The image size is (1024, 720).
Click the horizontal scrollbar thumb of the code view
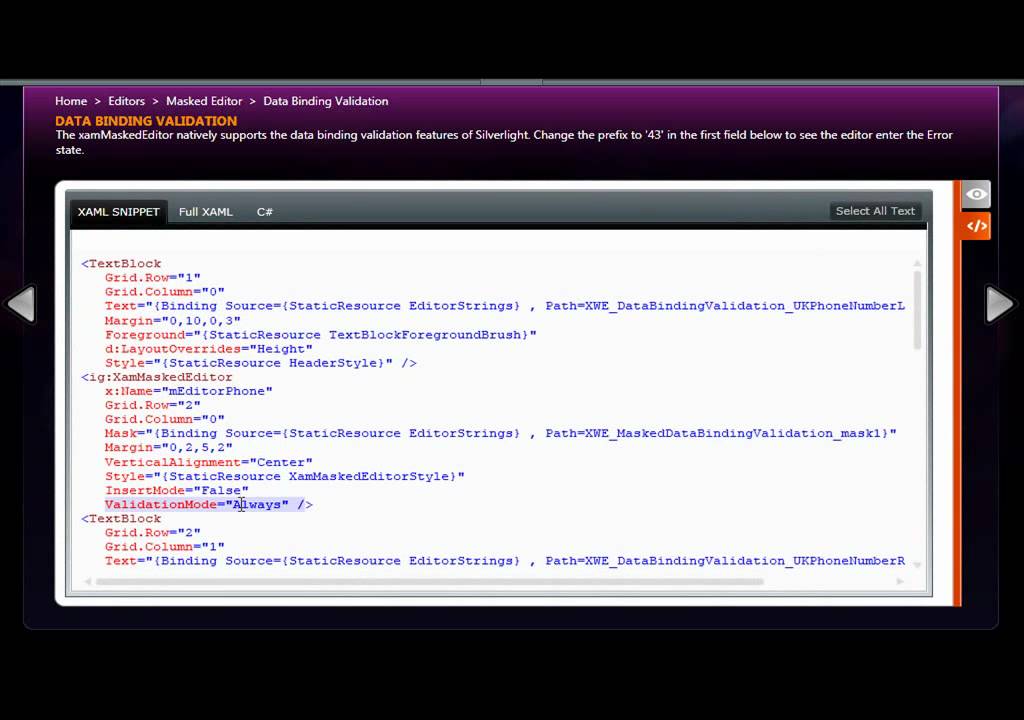point(429,581)
